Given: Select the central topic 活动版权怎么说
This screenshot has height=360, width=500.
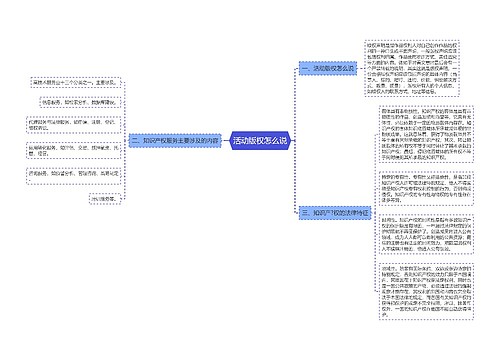Looking at the screenshot, I should [x=260, y=140].
